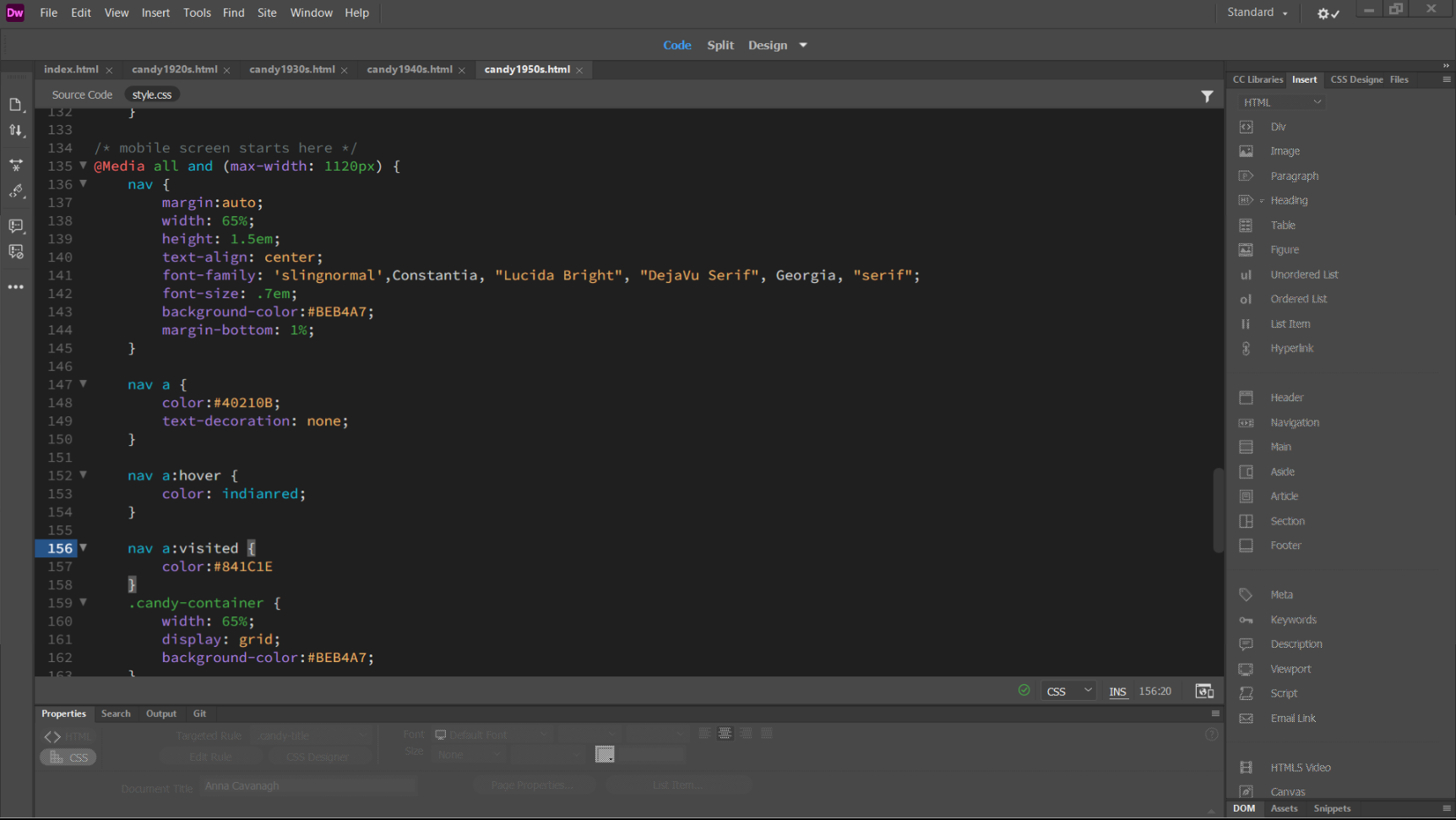The height and width of the screenshot is (820, 1456).
Task: Insert an Ordered List
Action: pyautogui.click(x=1298, y=299)
